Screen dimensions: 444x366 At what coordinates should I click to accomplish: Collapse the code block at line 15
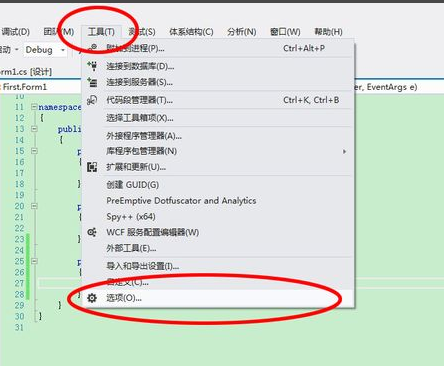click(34, 151)
